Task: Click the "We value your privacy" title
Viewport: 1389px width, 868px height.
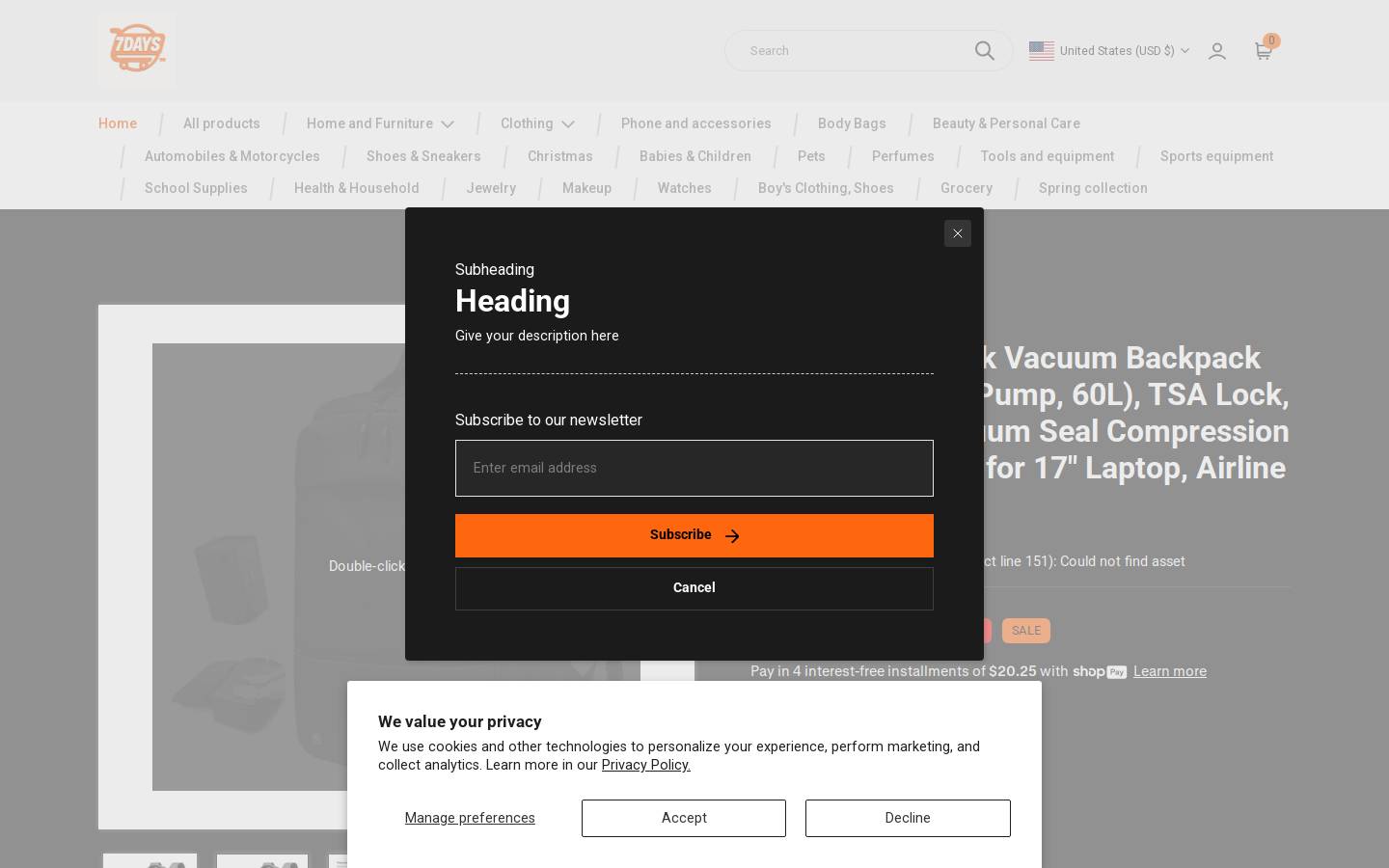Action: point(460,721)
